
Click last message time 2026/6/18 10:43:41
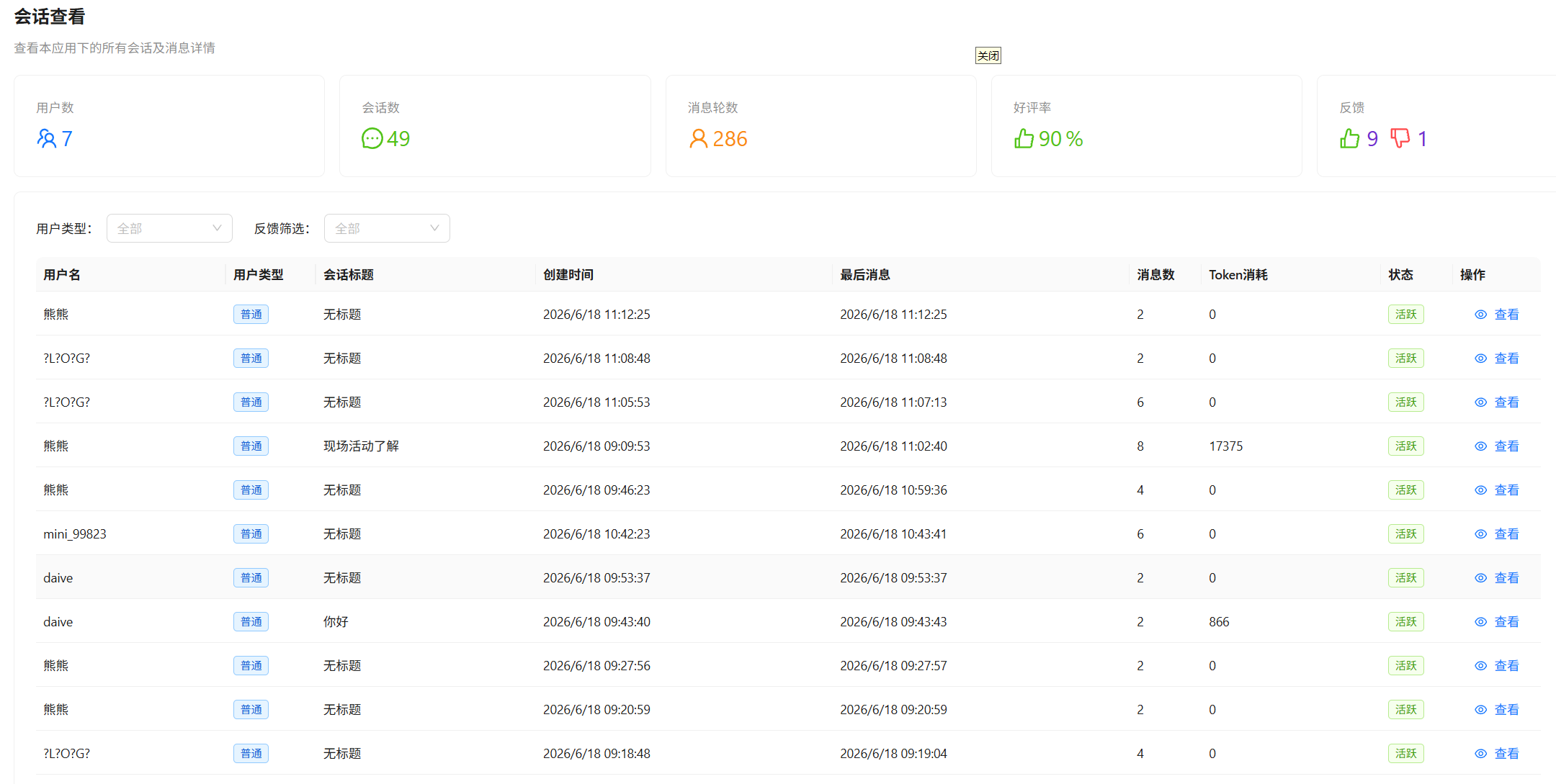[893, 534]
